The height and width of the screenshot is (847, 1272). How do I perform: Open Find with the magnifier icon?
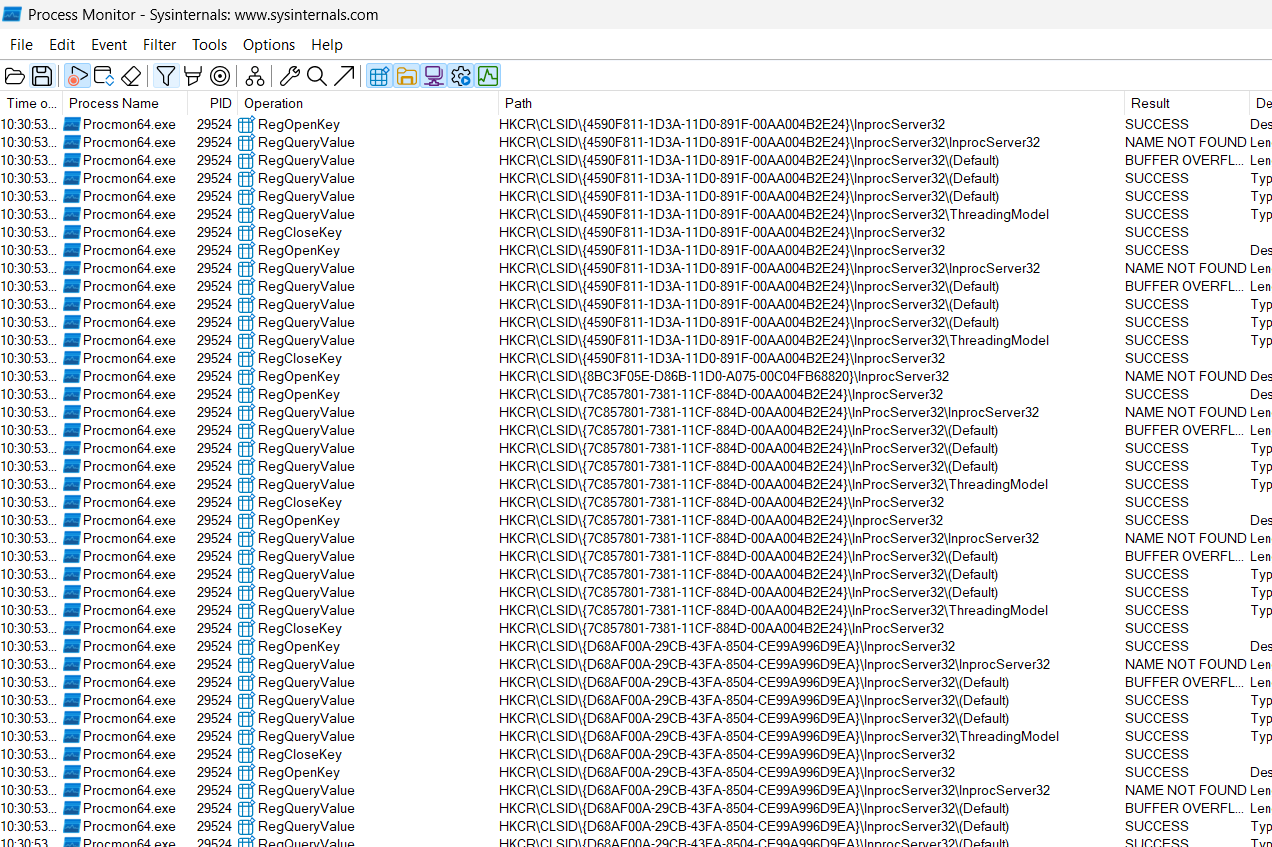tap(317, 76)
